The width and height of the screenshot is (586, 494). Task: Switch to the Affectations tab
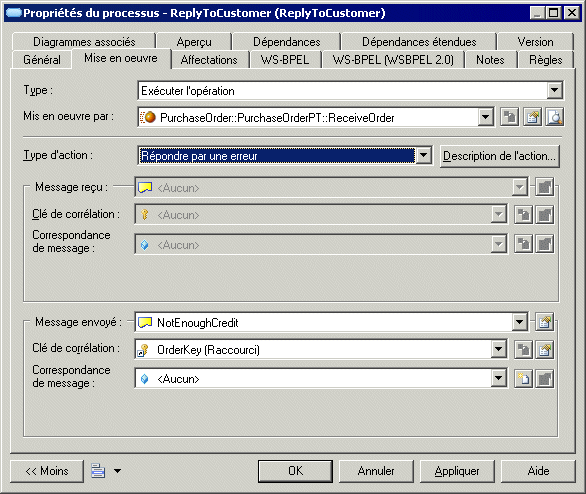(x=209, y=60)
